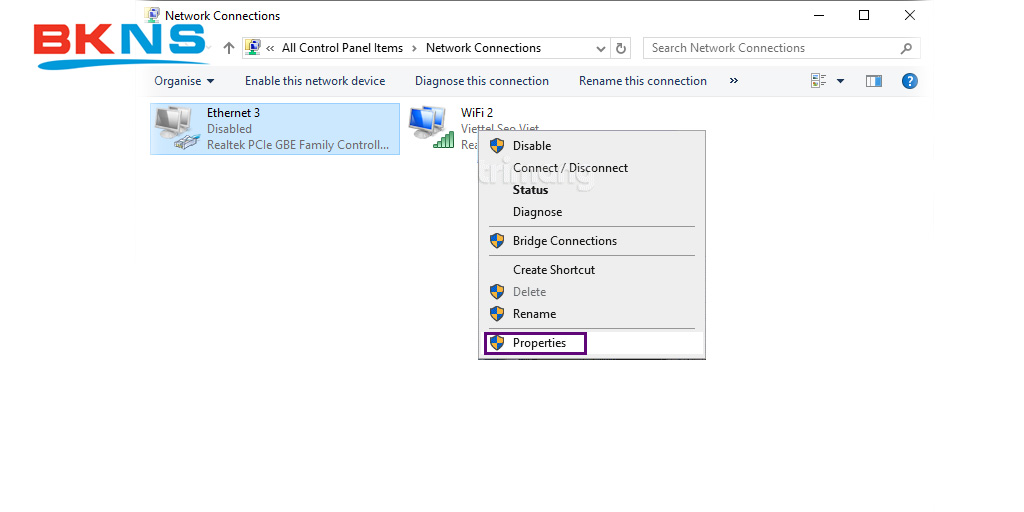Screen dimensions: 1024x512
Task: Click Enable this network device
Action: (314, 81)
